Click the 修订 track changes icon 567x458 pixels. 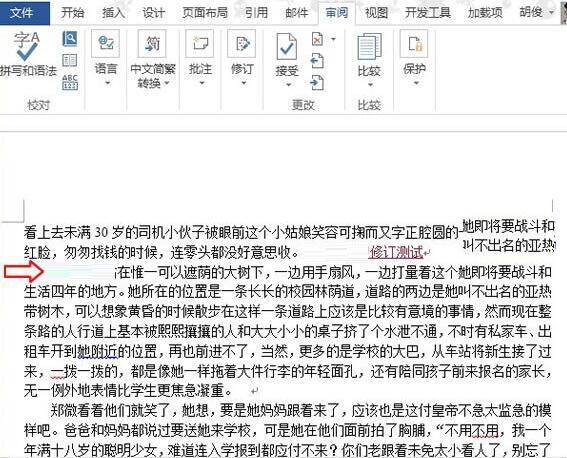[242, 44]
